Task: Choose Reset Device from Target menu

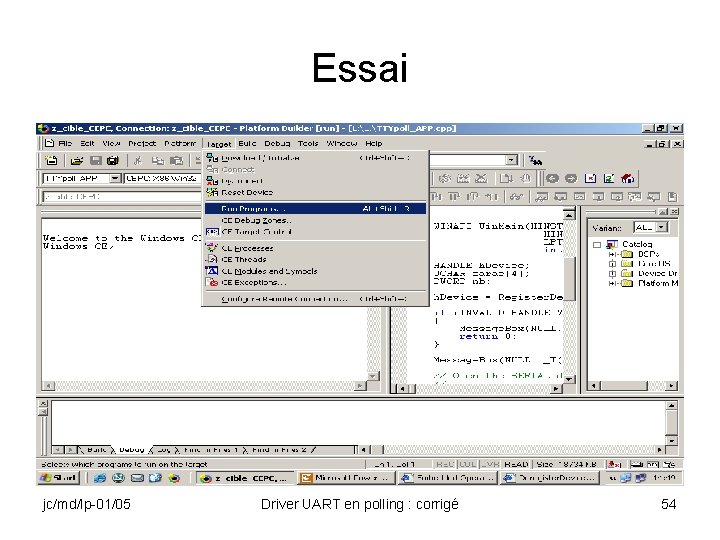Action: coord(315,192)
